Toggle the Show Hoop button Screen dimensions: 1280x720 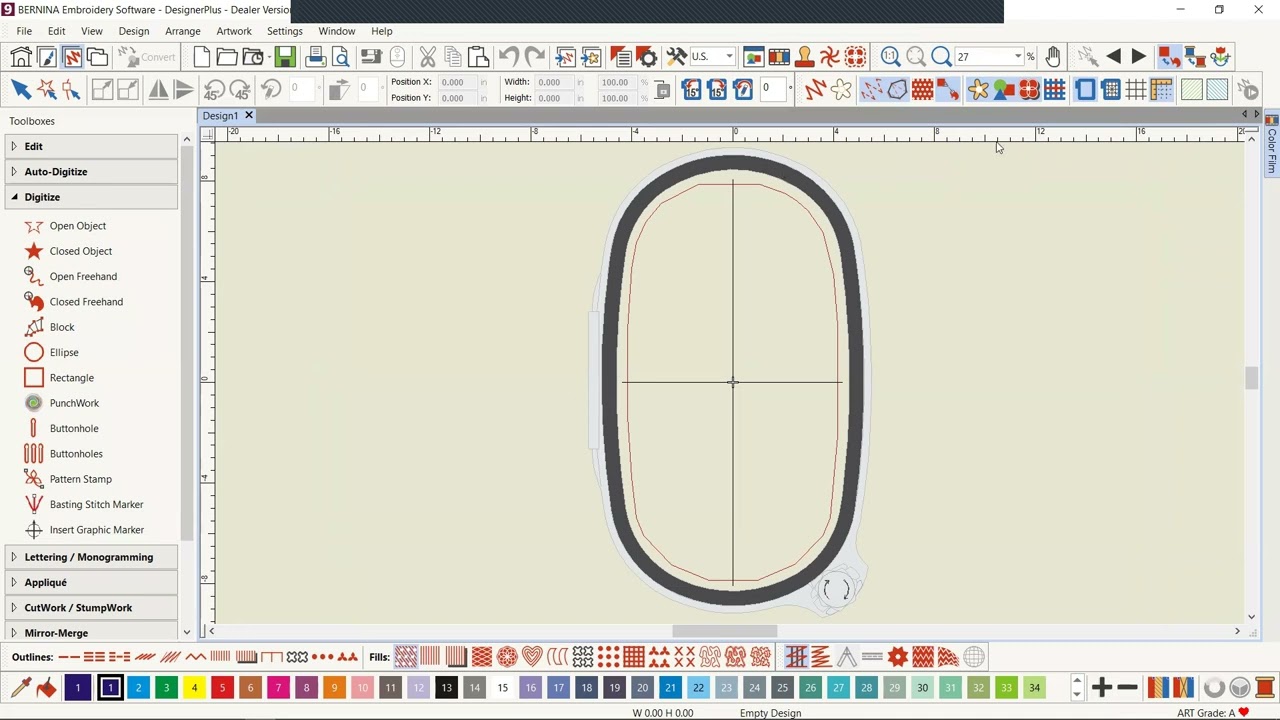(x=1085, y=90)
